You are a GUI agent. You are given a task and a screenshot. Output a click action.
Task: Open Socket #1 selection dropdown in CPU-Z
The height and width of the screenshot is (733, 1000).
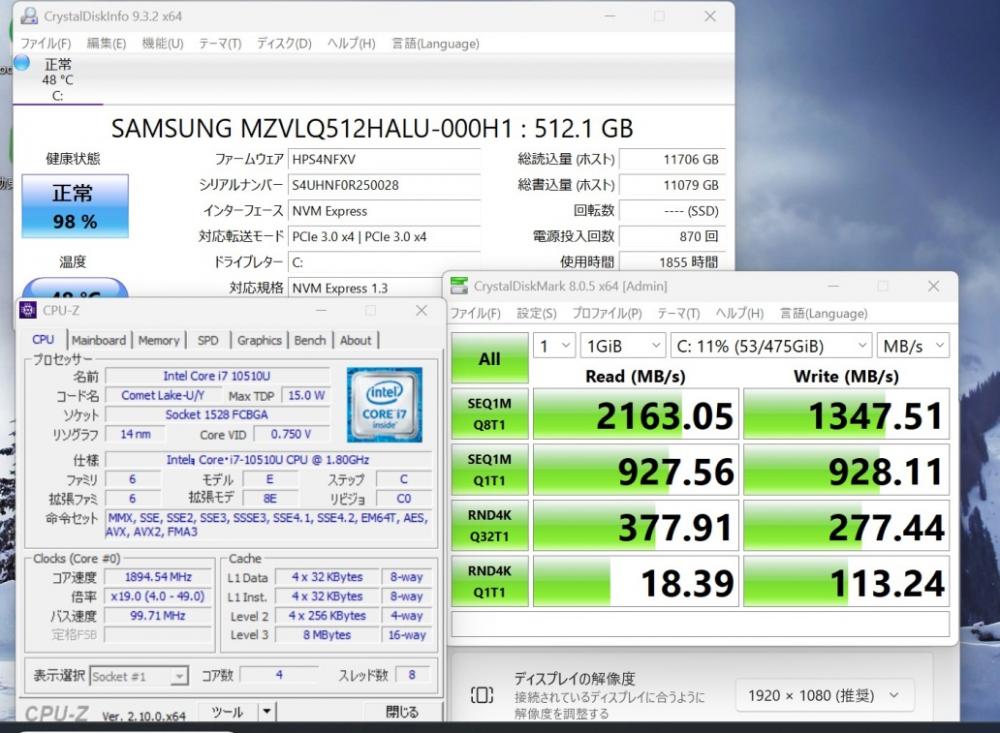pyautogui.click(x=138, y=676)
